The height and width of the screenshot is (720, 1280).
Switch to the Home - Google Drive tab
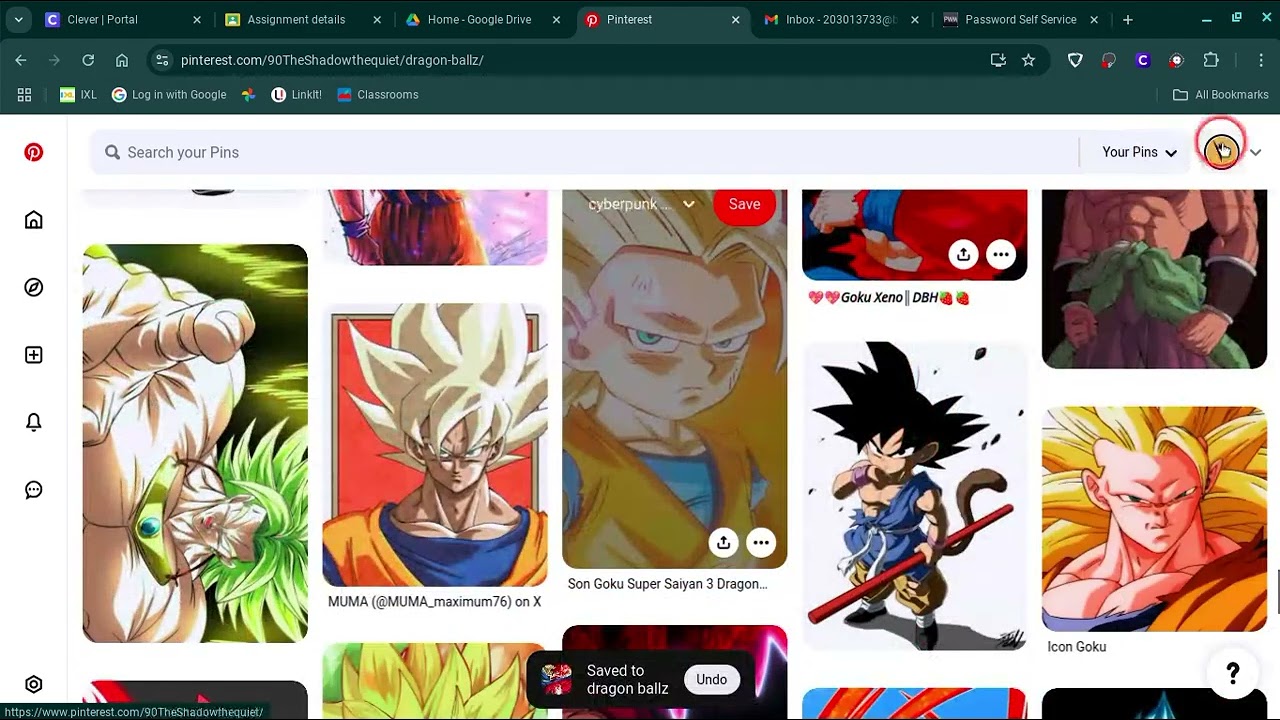point(484,19)
